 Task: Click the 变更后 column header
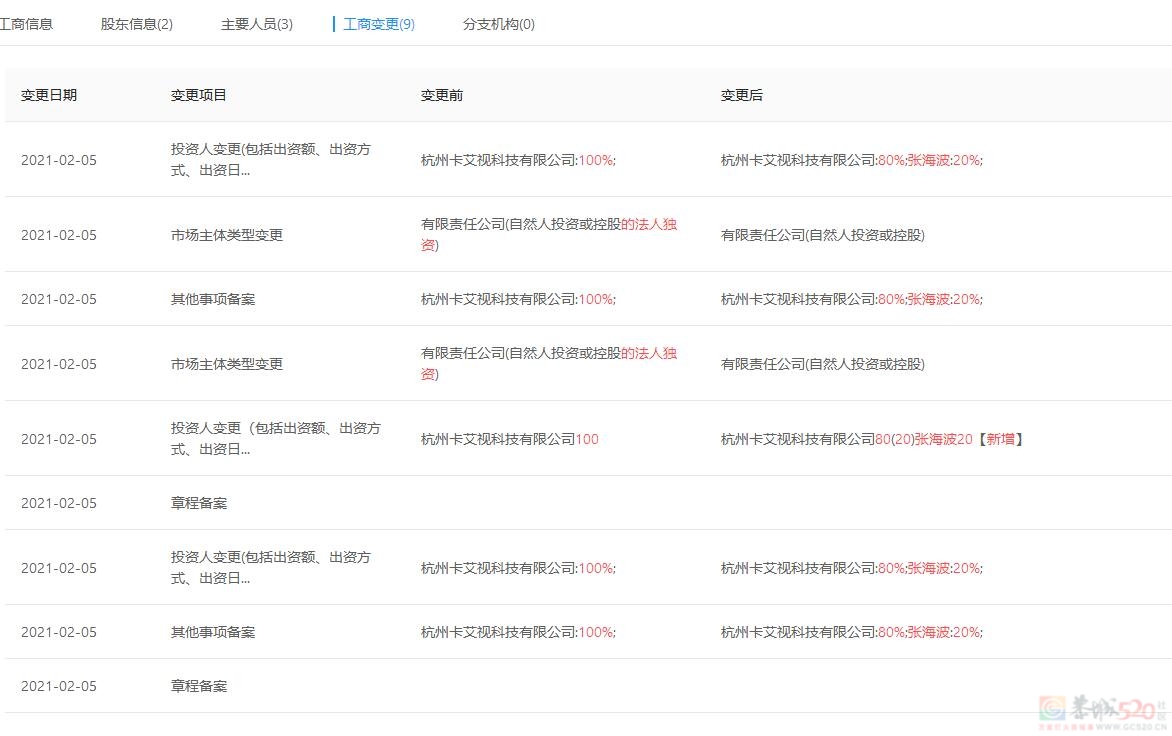coord(742,95)
